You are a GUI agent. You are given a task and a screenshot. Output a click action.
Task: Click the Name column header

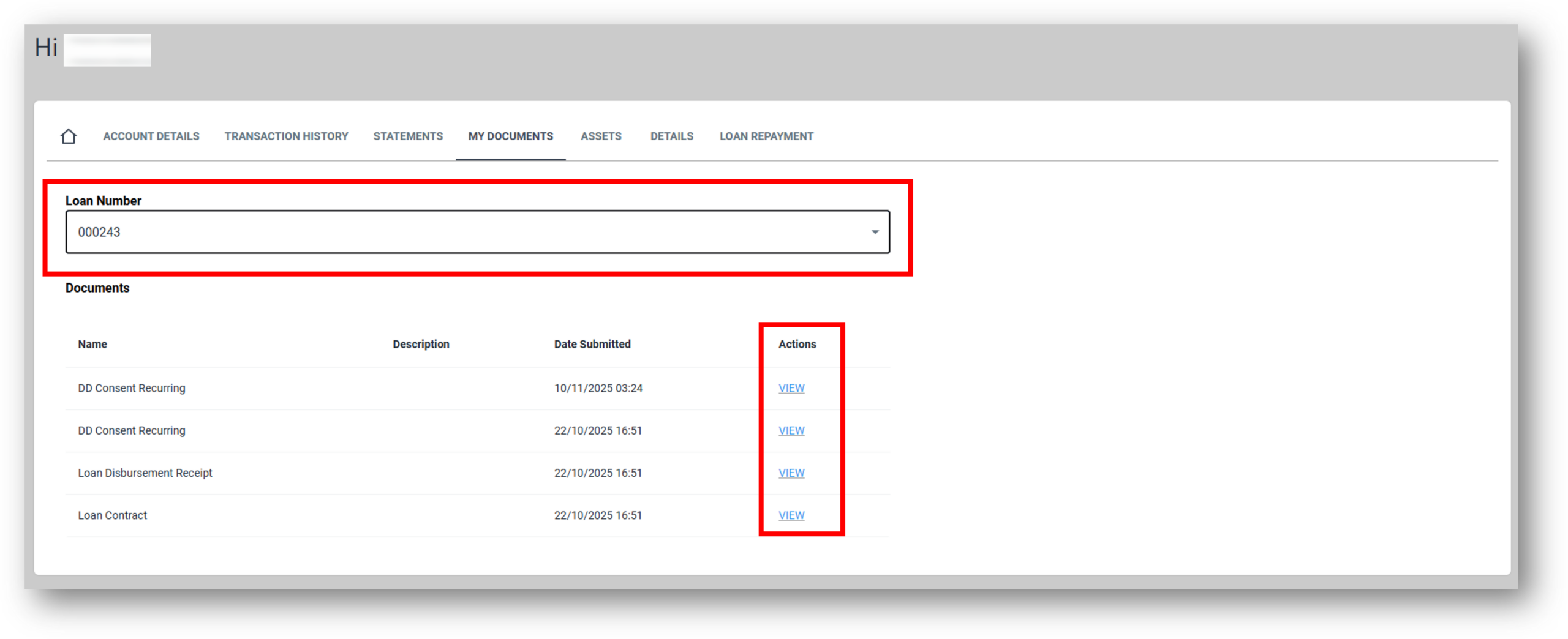pos(92,344)
